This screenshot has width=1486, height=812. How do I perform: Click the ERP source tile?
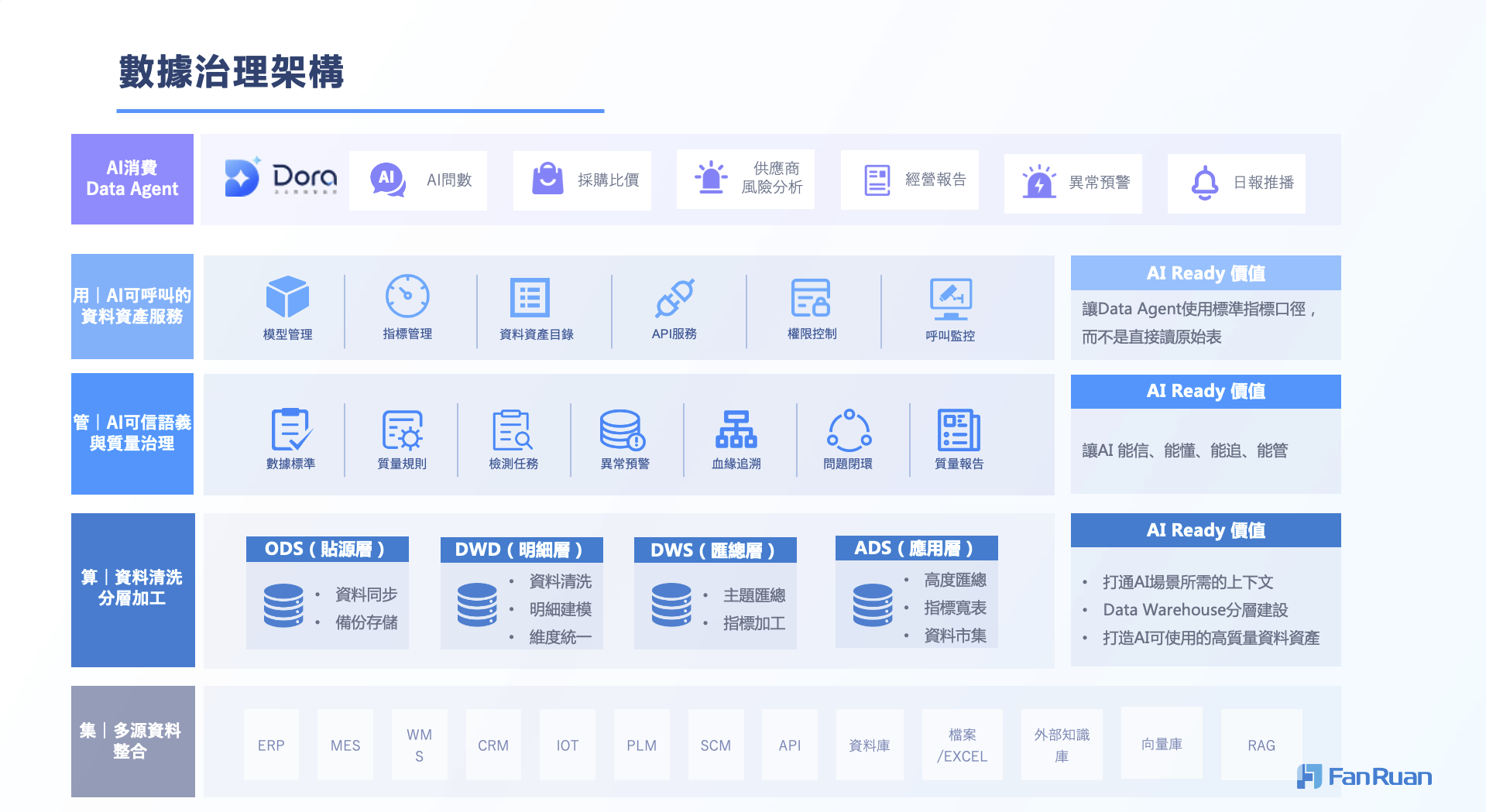point(271,745)
